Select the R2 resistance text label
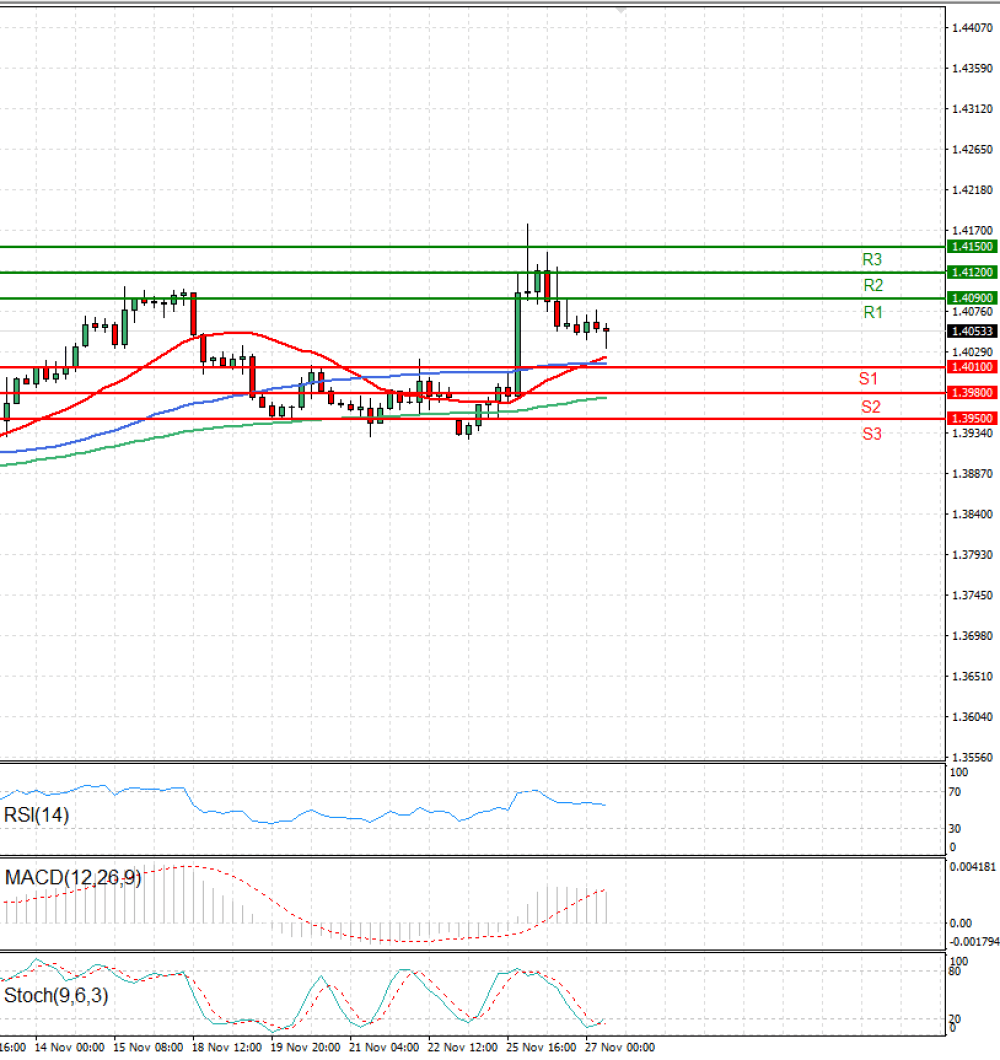Viewport: 1000px width, 1060px height. click(873, 285)
